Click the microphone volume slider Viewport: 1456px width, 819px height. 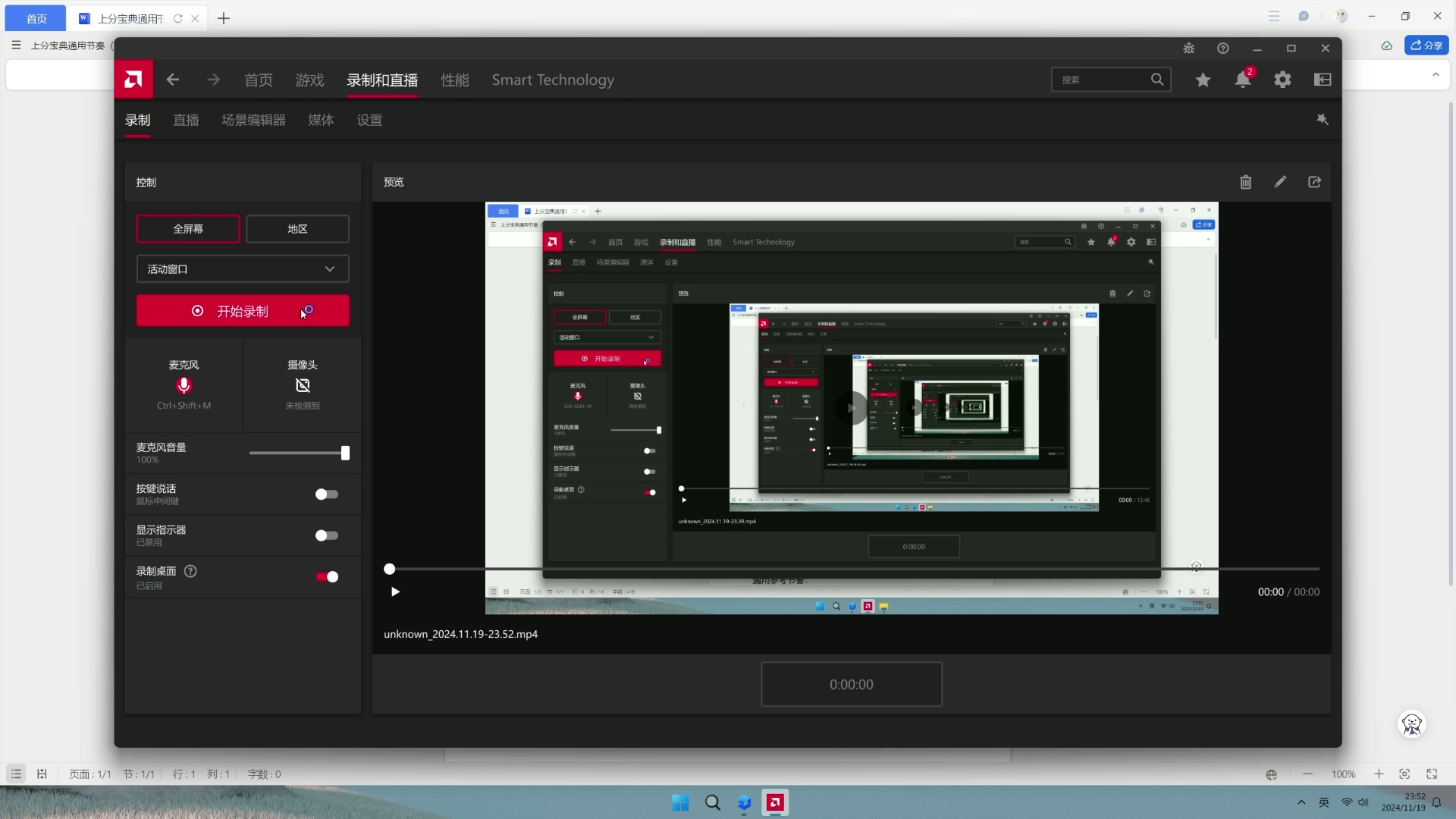297,453
